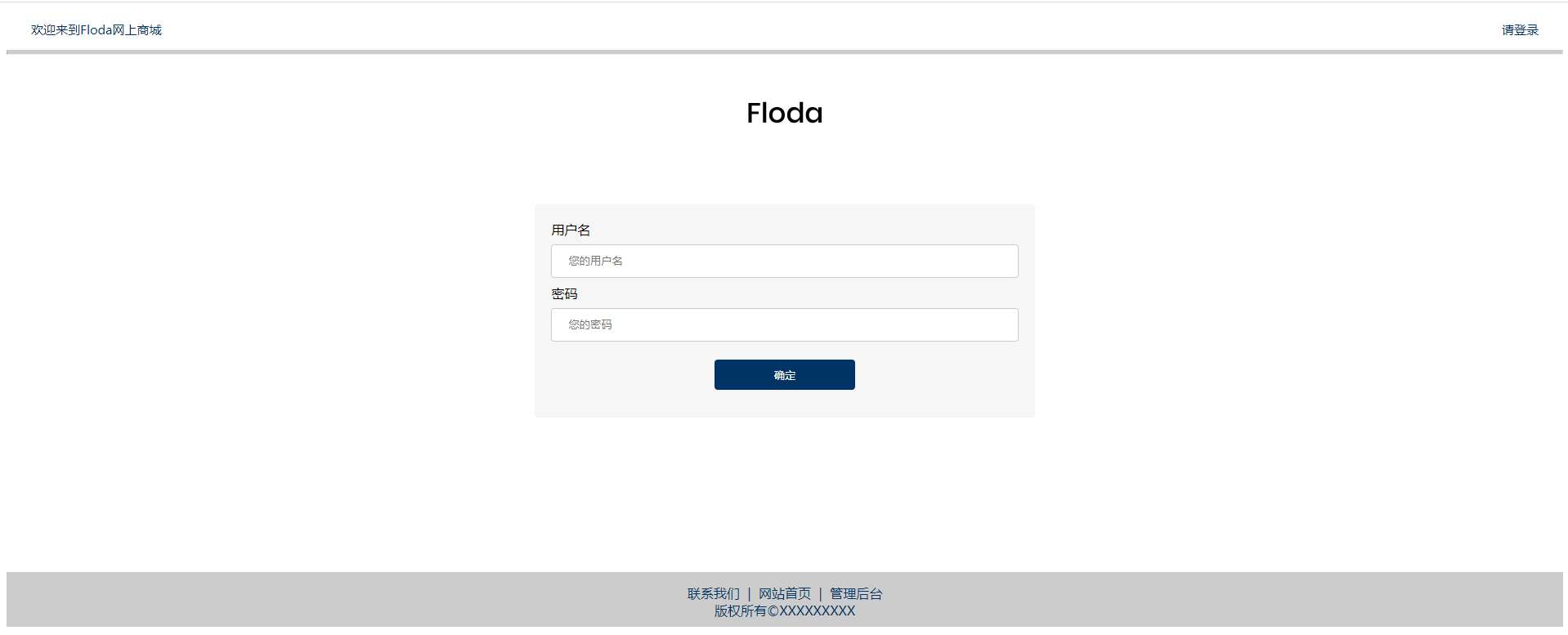Focus the 密码 input field
The image size is (1568, 635).
(x=784, y=324)
